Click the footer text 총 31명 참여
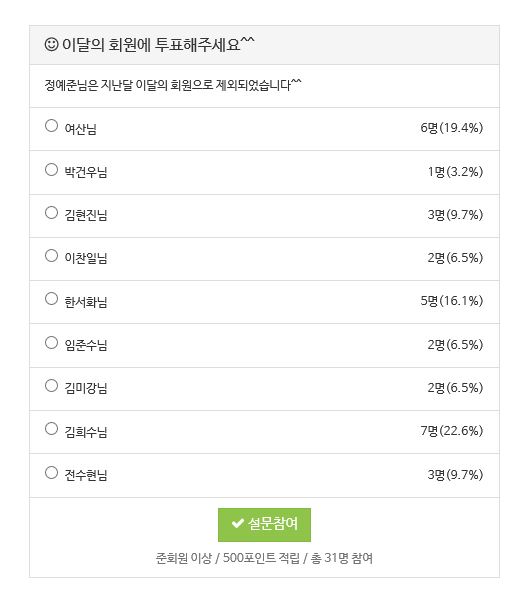 [342, 558]
